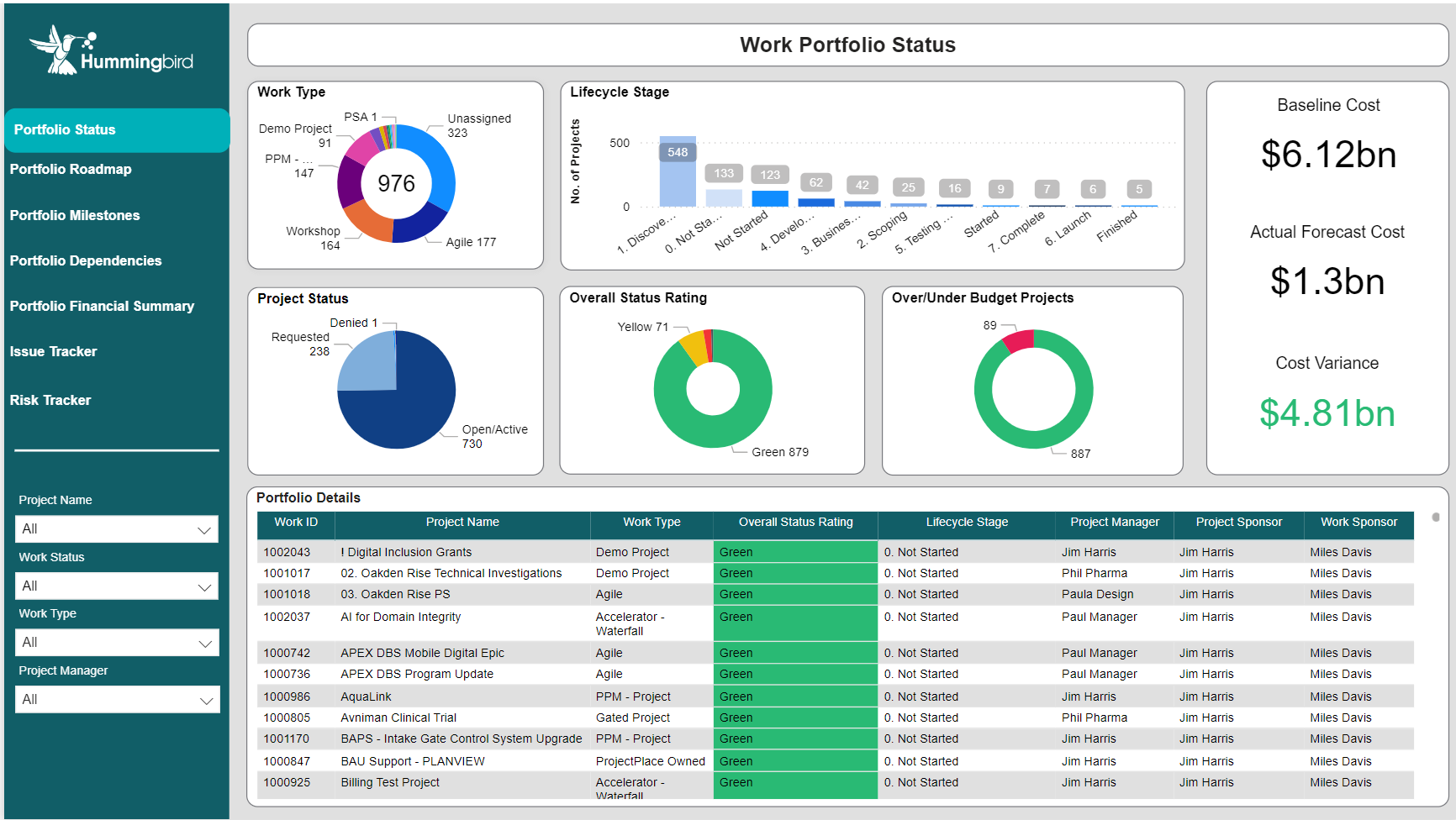Viewport: 1456px width, 820px height.
Task: Click the 548 Discovery bar in Lifecycle chart
Action: (678, 171)
